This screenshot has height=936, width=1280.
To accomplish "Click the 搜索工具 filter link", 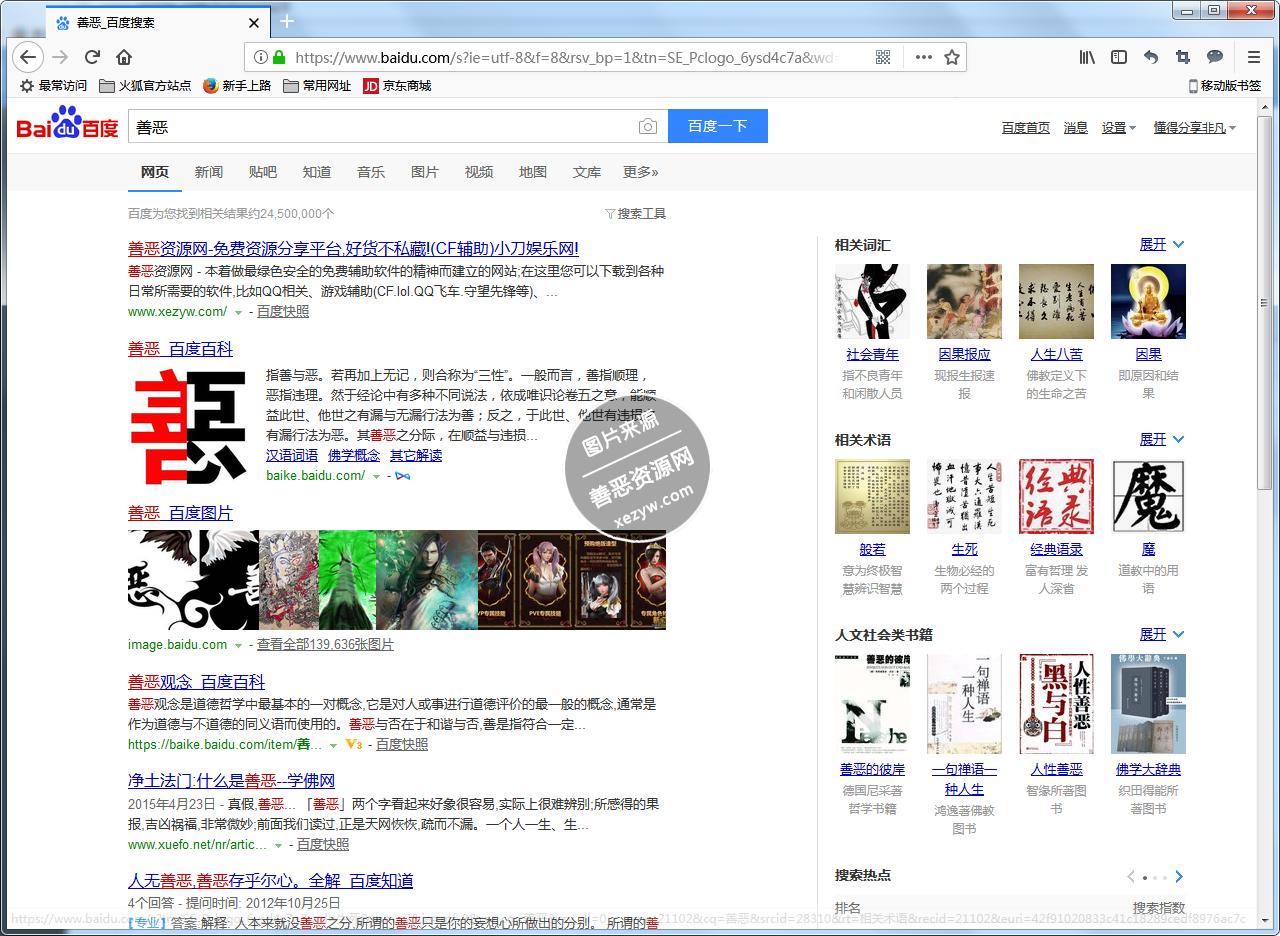I will tap(636, 214).
